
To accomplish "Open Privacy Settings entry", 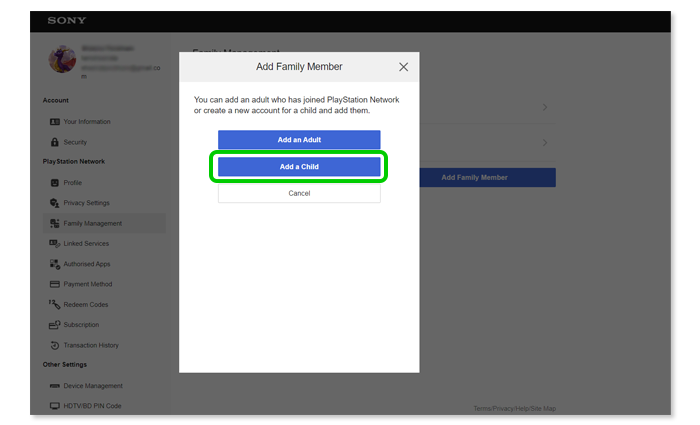I will (x=86, y=203).
